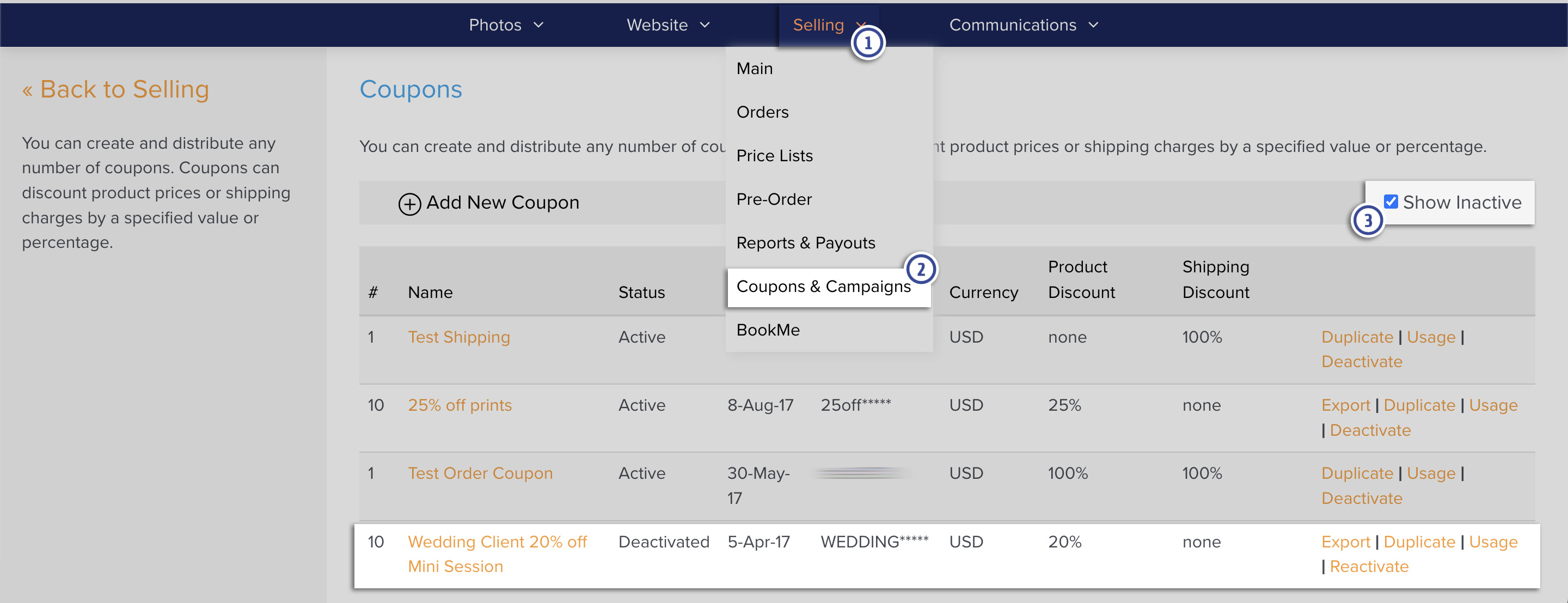This screenshot has height=603, width=1568.
Task: Select BookMe from the Selling menu
Action: pyautogui.click(x=768, y=330)
